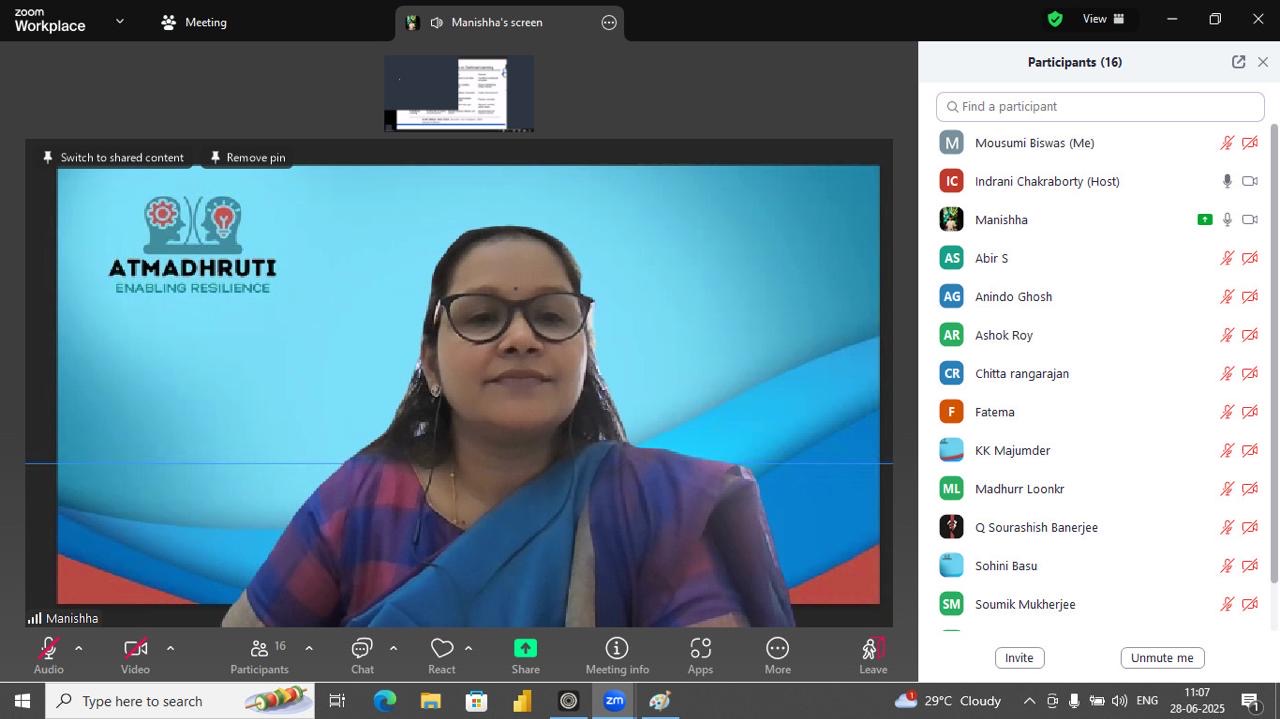1280x719 pixels.
Task: Expand audio options arrow next to Audio
Action: (x=79, y=648)
